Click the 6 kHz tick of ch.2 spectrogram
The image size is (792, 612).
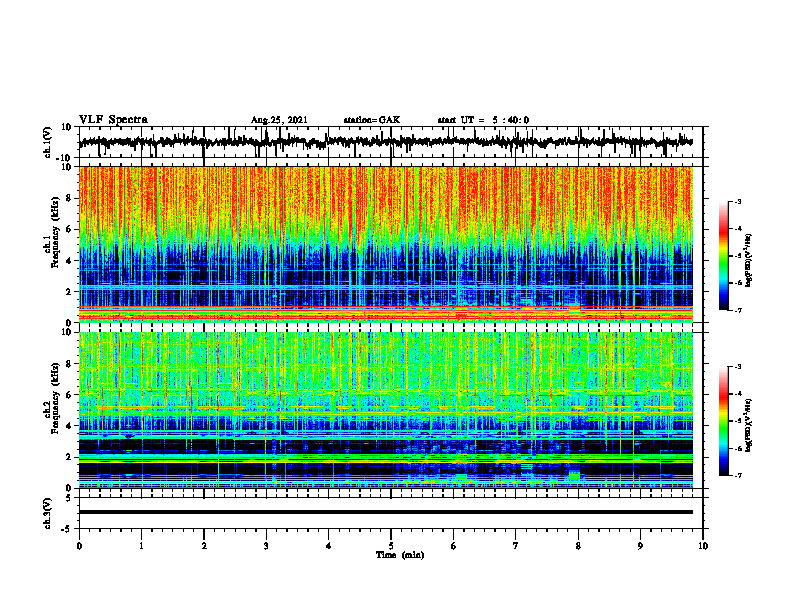(x=70, y=395)
